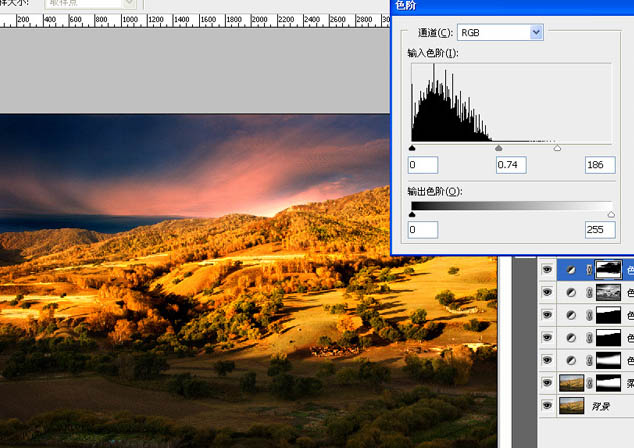Click the output levels white slider handle
Image resolution: width=634 pixels, height=448 pixels.
pyautogui.click(x=611, y=214)
